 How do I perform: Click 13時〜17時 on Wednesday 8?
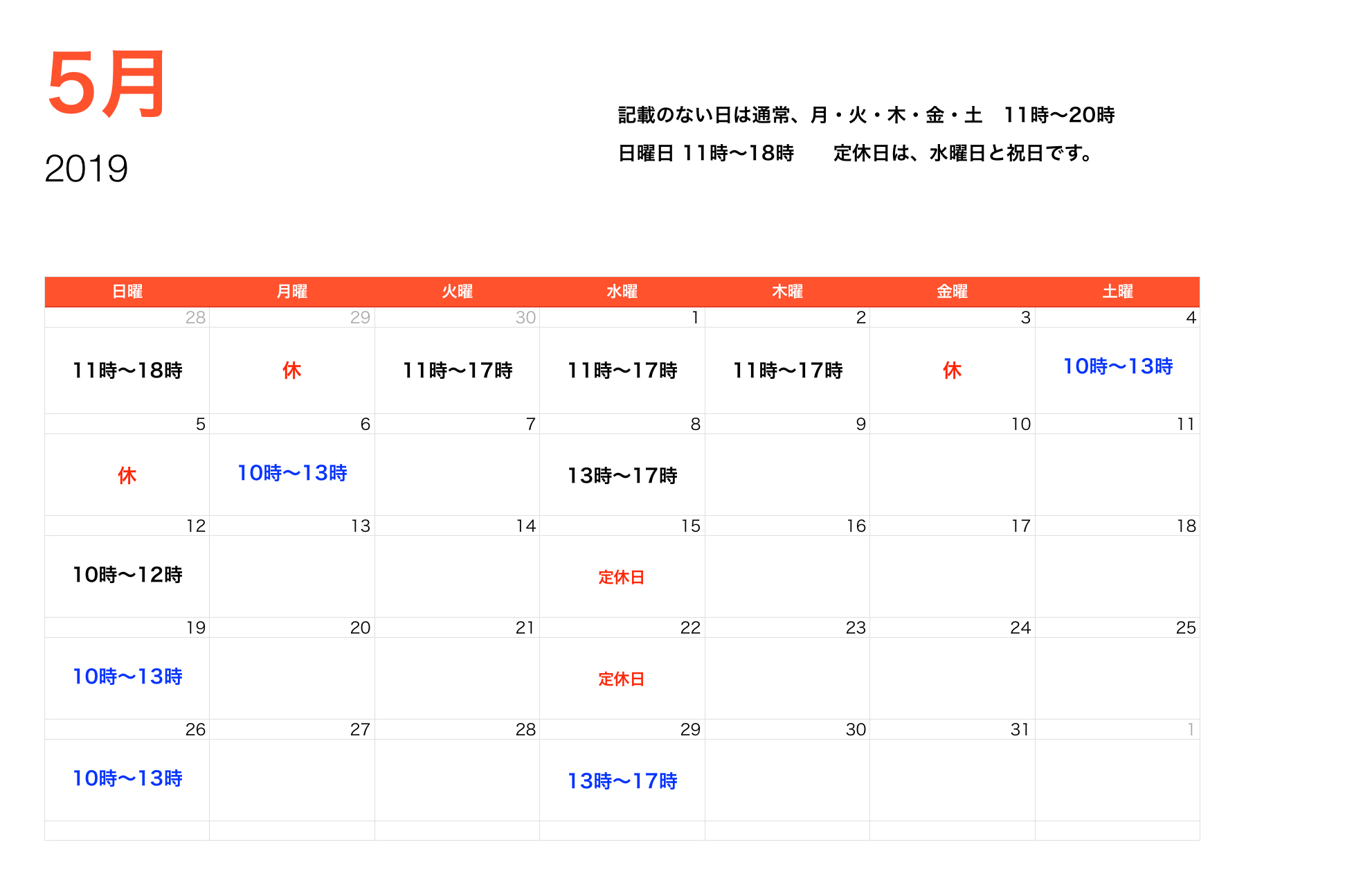coord(622,476)
